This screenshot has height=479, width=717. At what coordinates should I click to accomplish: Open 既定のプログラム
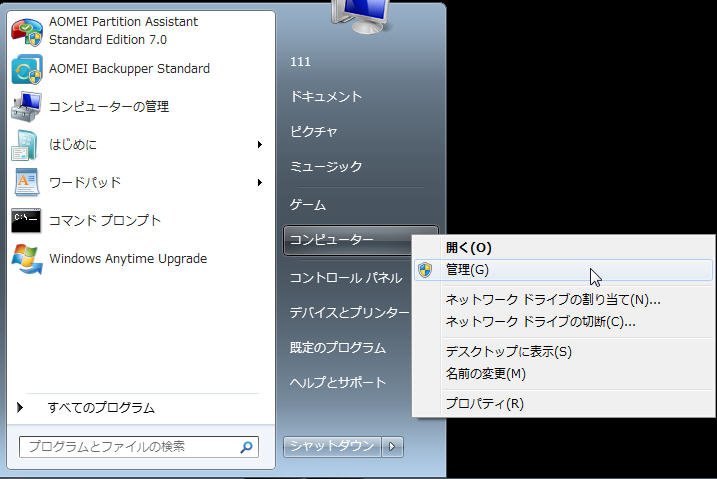coord(338,348)
